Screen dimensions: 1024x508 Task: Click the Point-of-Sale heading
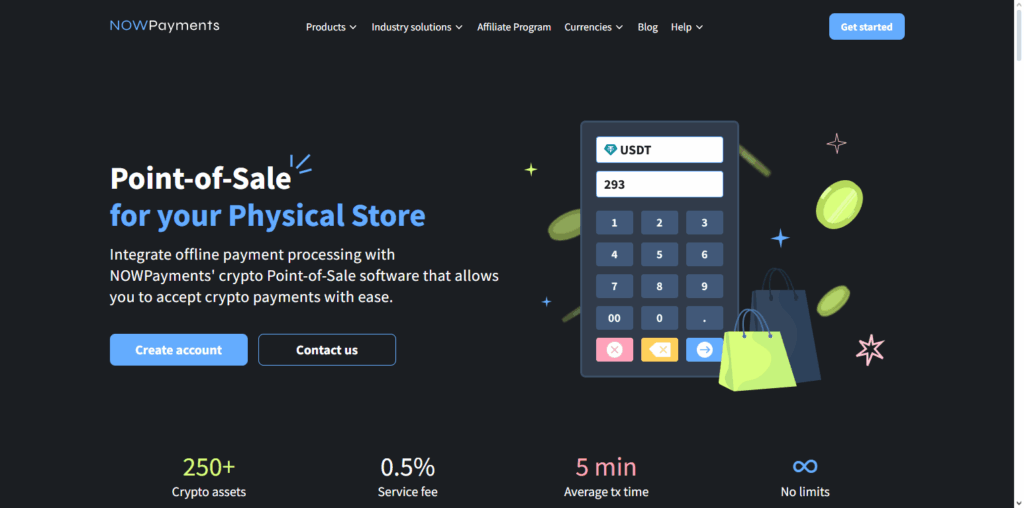pos(200,178)
